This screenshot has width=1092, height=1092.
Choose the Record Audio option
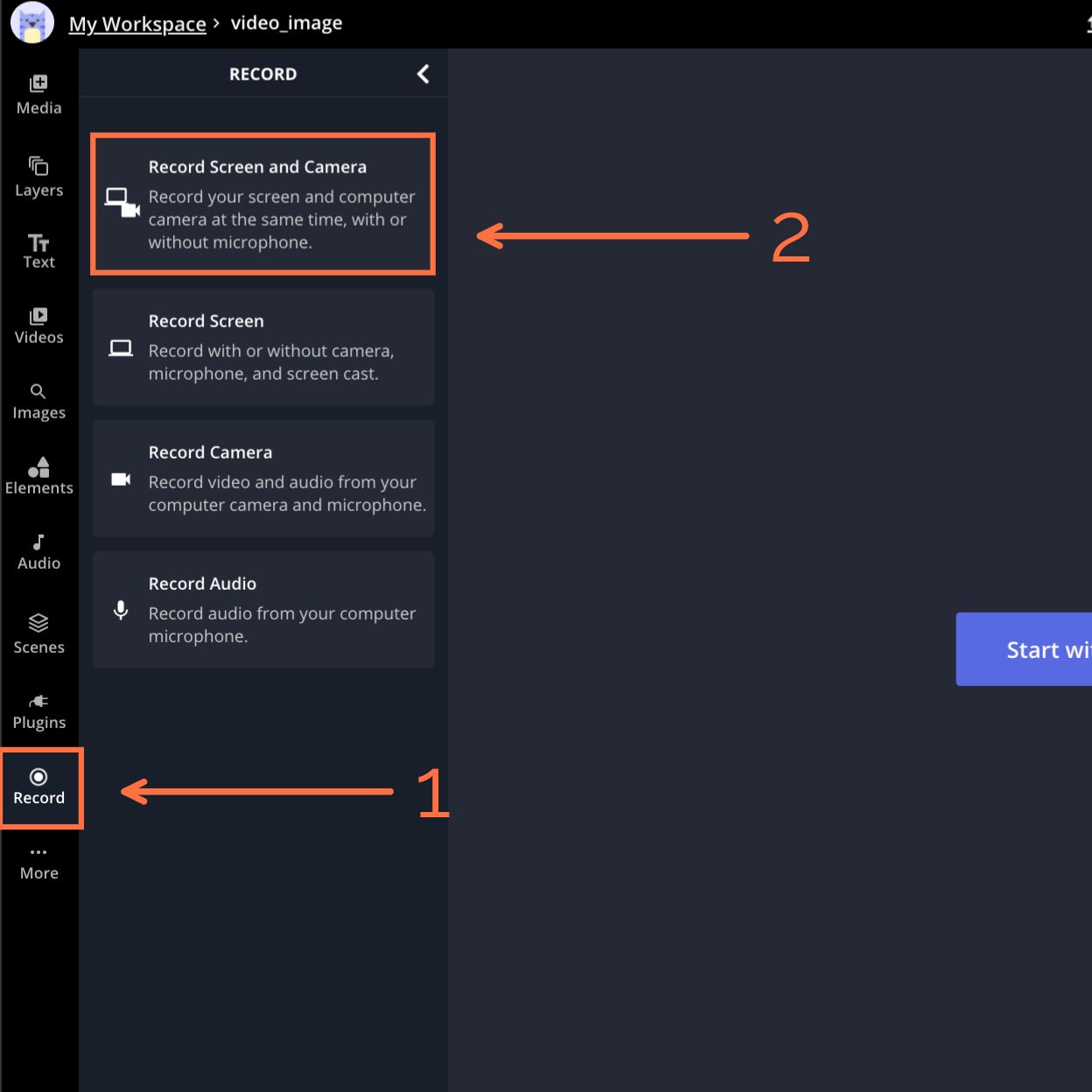263,610
